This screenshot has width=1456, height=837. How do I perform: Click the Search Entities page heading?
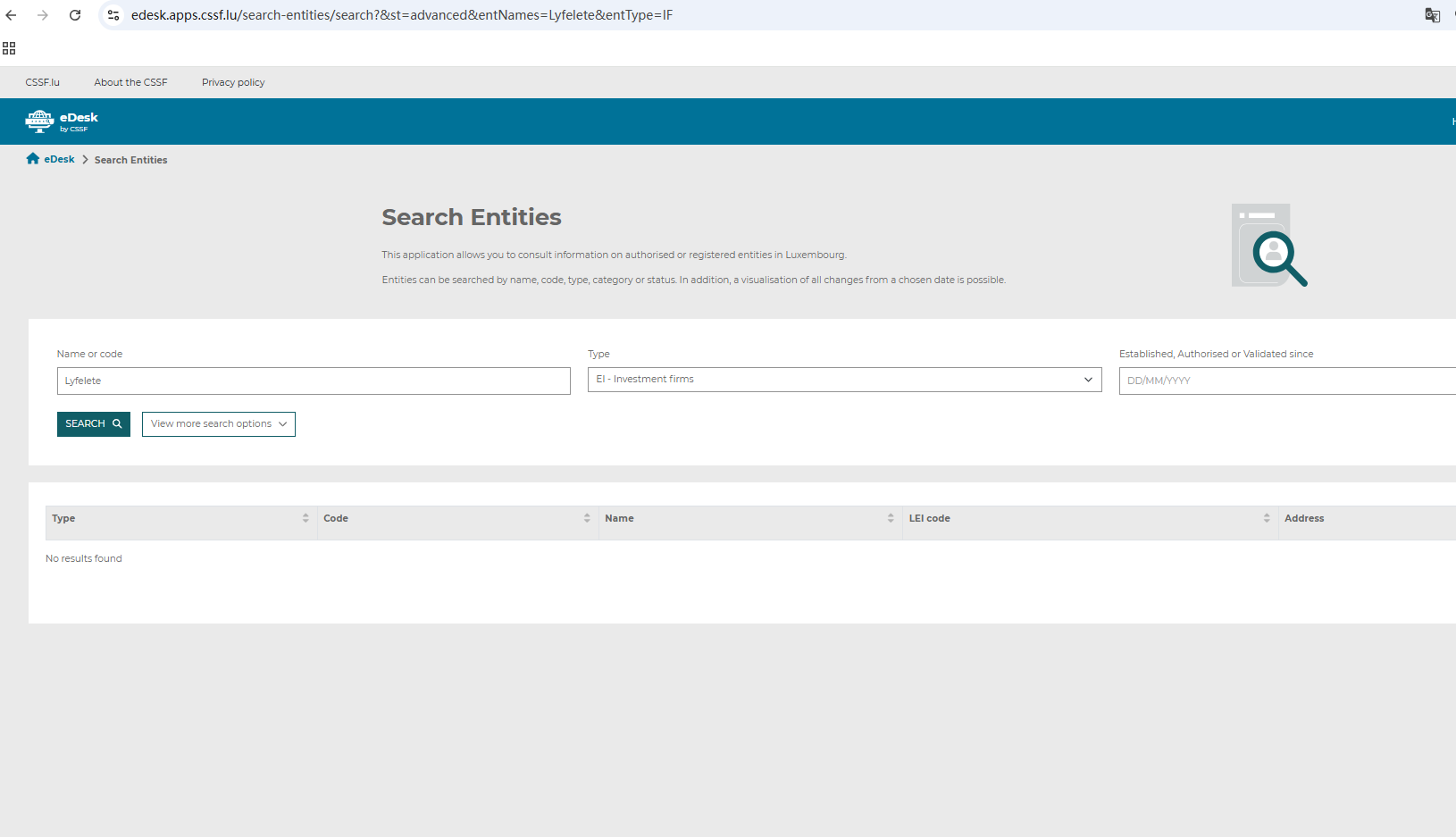[472, 217]
